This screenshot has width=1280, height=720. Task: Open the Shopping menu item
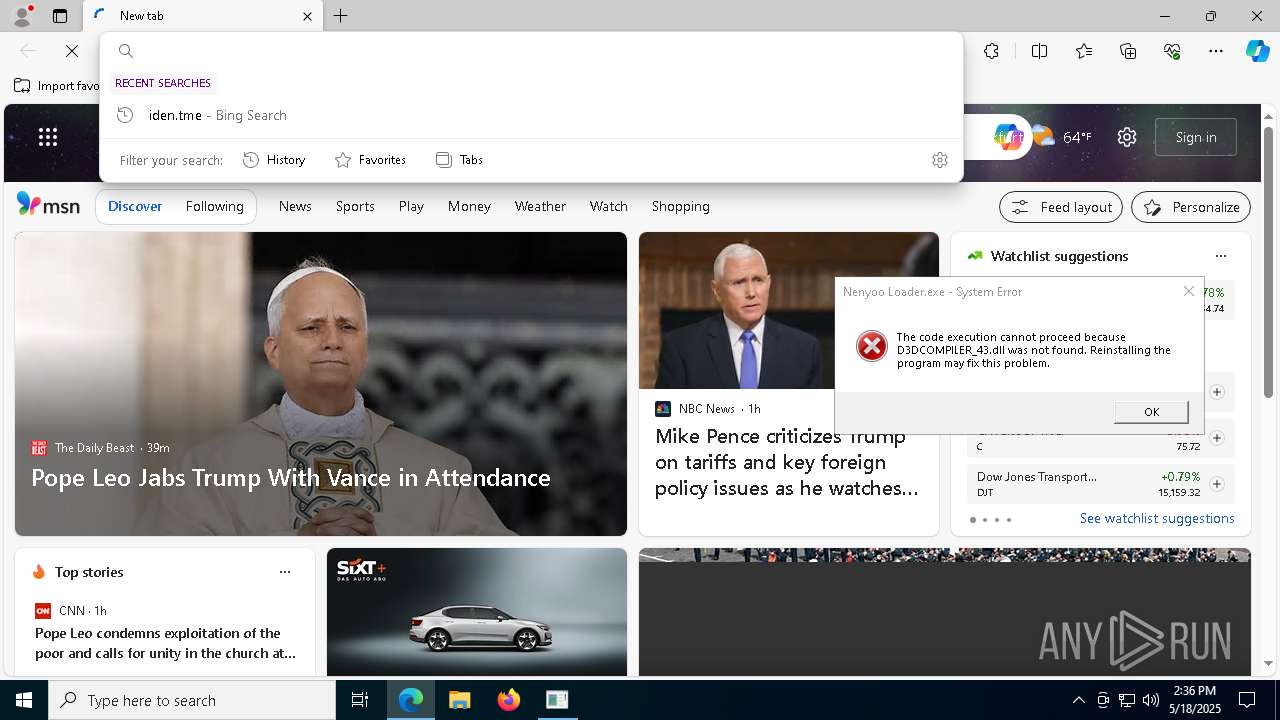[x=680, y=206]
